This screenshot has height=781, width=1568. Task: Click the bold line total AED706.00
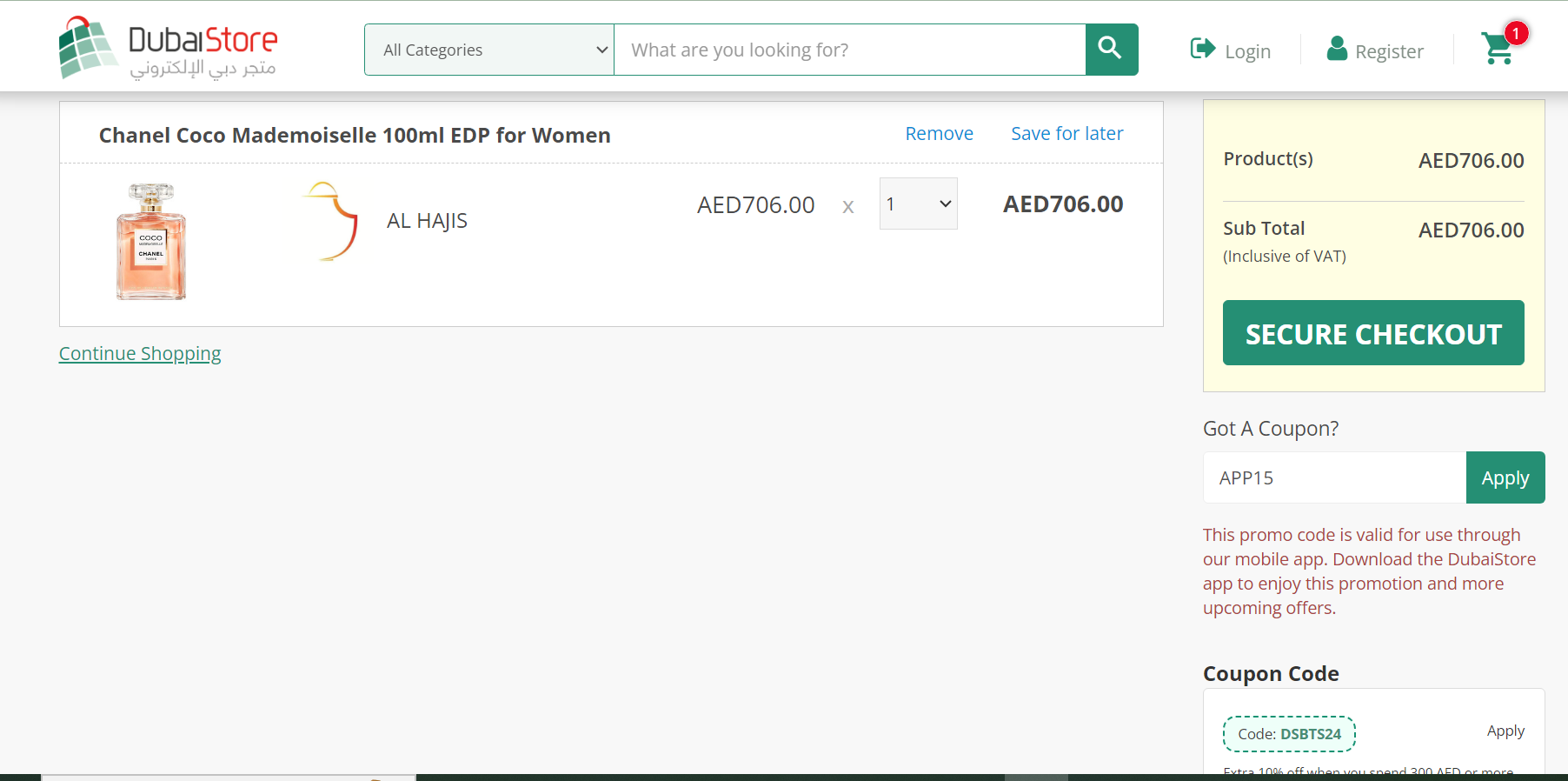(x=1063, y=204)
